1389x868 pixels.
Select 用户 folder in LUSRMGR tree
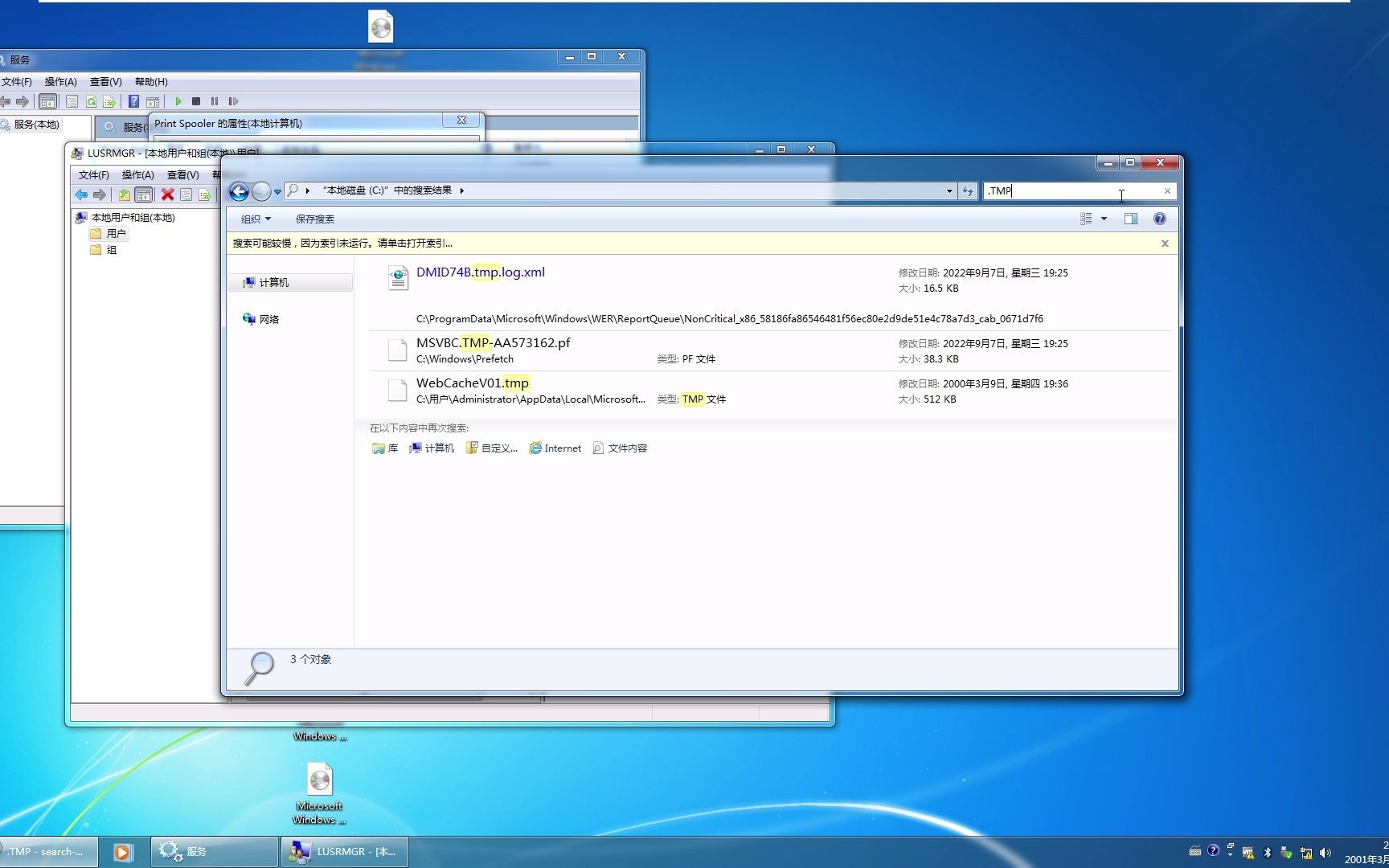[109, 234]
